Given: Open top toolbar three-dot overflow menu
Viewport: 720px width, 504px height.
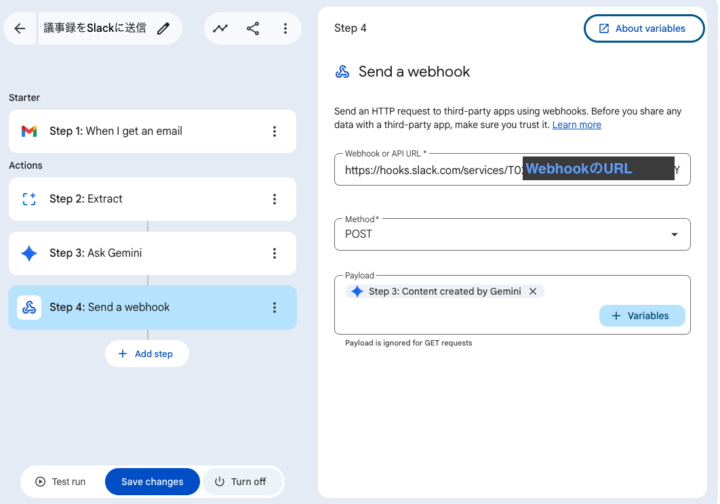Looking at the screenshot, I should (285, 29).
